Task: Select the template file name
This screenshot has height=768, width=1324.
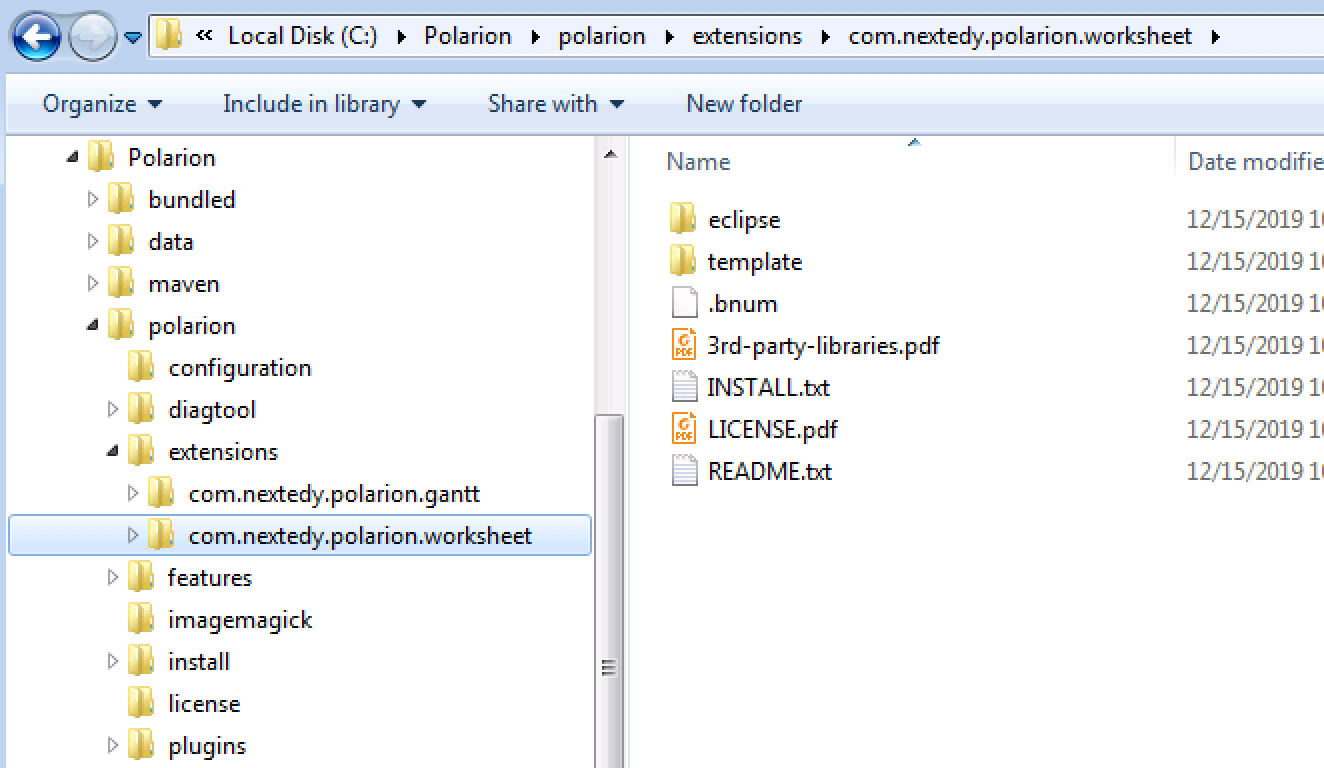Action: coord(754,262)
